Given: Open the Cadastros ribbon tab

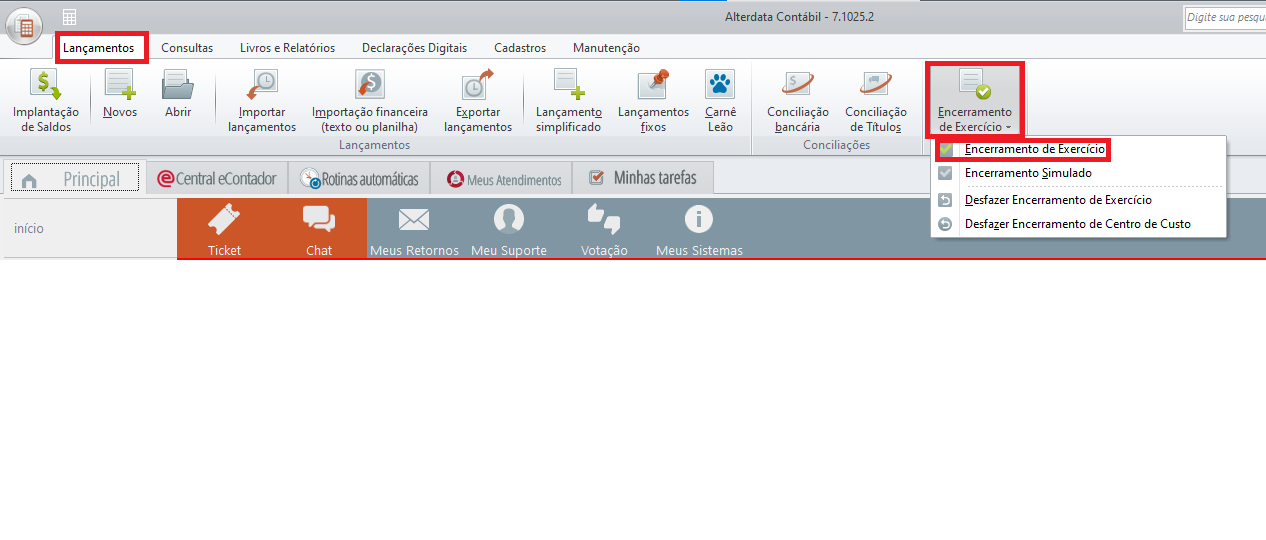Looking at the screenshot, I should point(520,48).
